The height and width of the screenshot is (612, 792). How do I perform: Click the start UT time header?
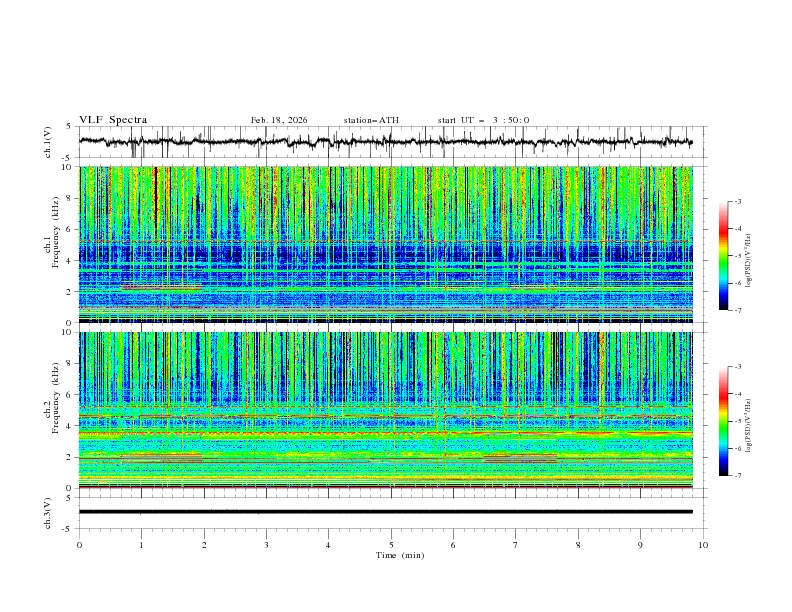pyautogui.click(x=483, y=120)
